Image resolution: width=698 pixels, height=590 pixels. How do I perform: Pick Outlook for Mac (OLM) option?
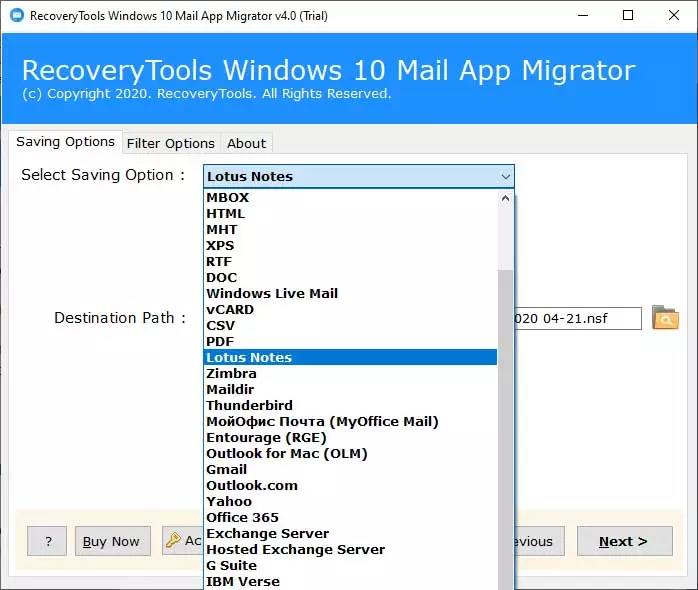(x=286, y=454)
